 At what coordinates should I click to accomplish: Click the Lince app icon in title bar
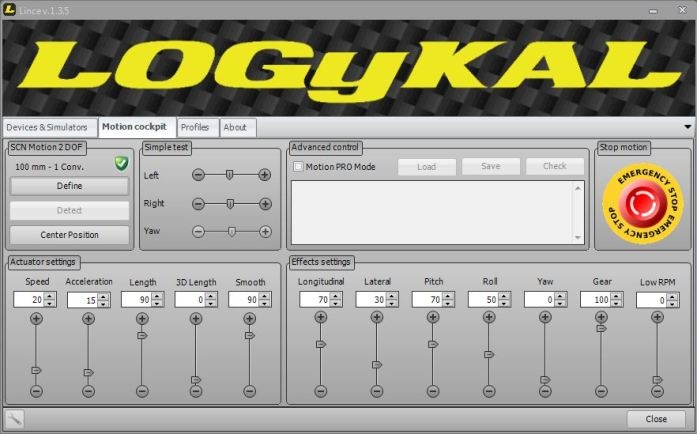[x=9, y=9]
